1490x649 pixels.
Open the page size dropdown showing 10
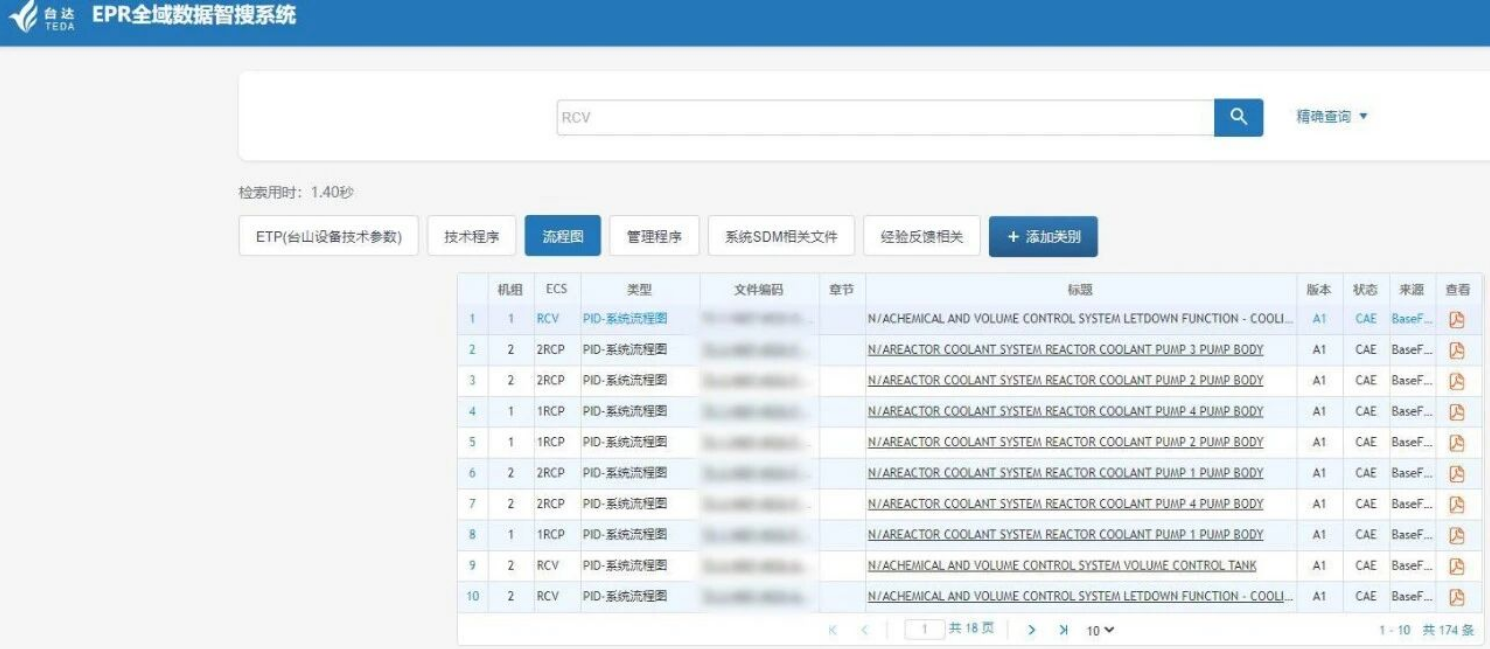tap(1100, 630)
